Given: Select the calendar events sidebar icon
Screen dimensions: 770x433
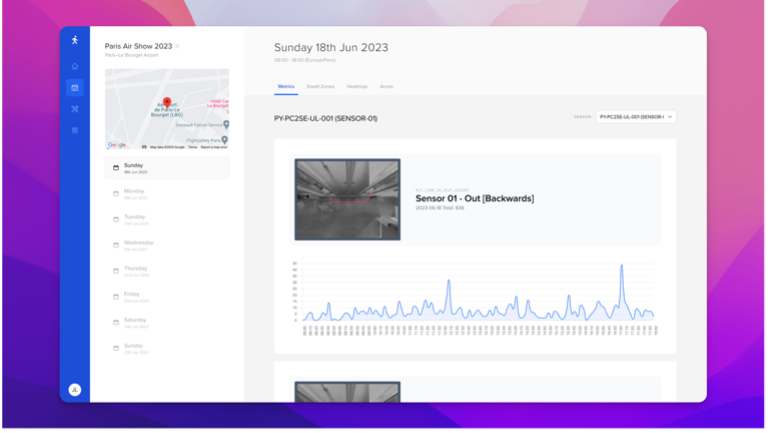Looking at the screenshot, I should (74, 87).
